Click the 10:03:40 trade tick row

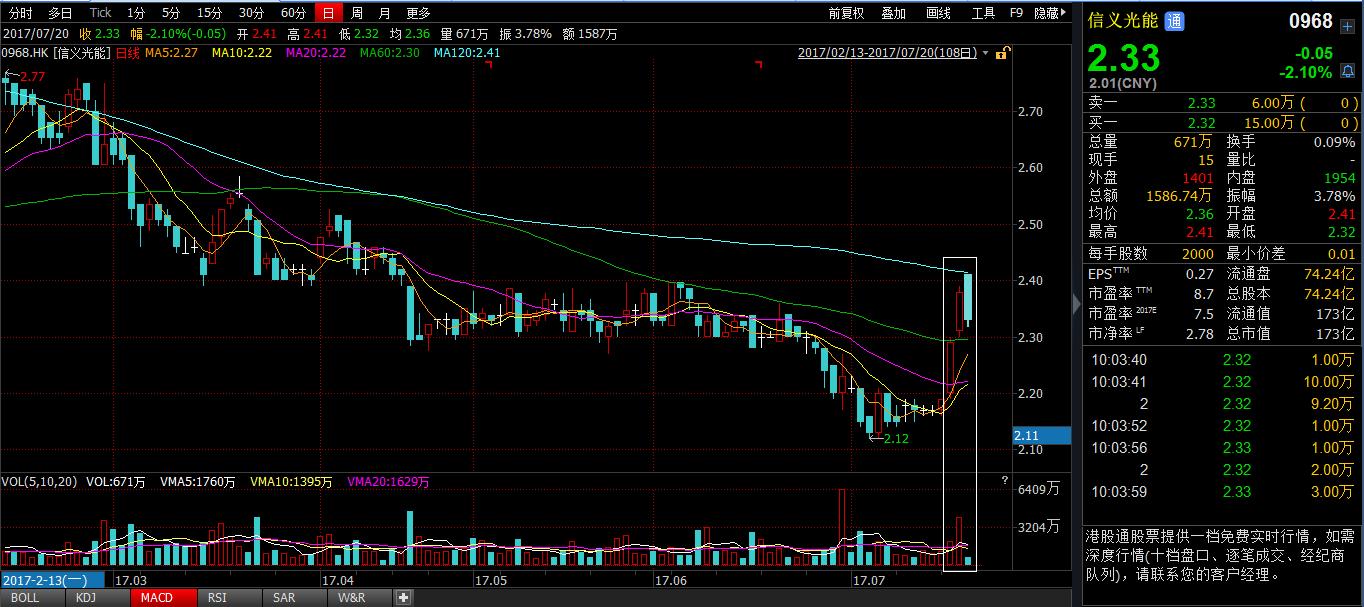point(1223,360)
